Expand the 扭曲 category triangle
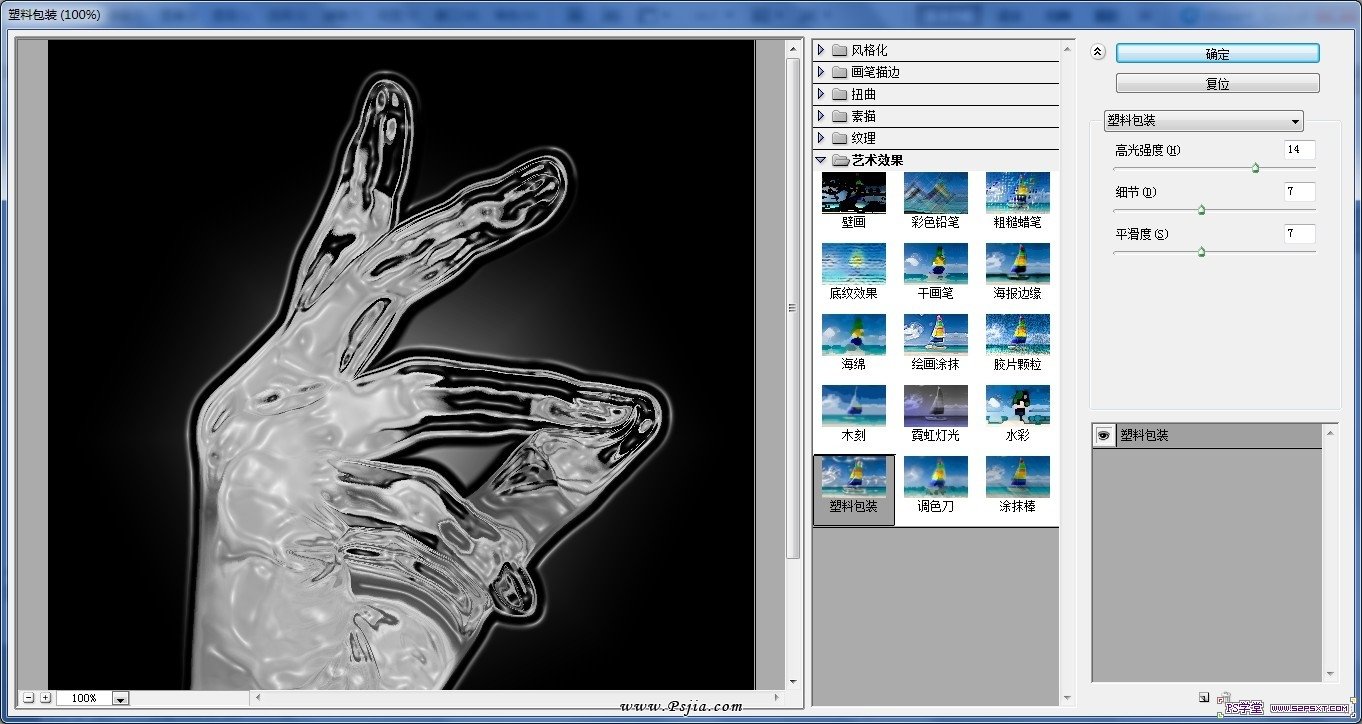This screenshot has height=724, width=1362. pyautogui.click(x=821, y=94)
